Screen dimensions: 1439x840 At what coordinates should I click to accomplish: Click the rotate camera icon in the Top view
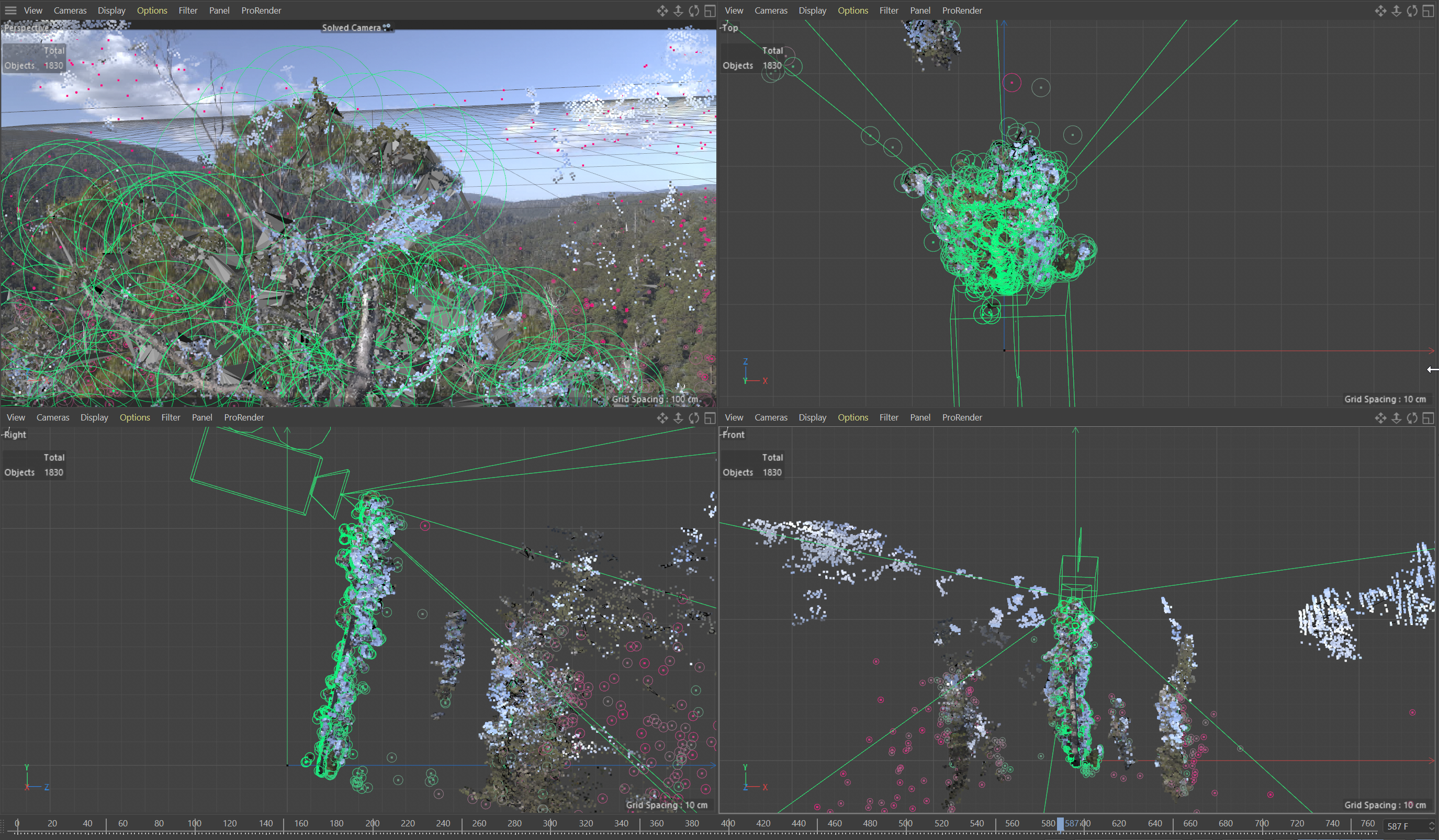coord(1412,11)
